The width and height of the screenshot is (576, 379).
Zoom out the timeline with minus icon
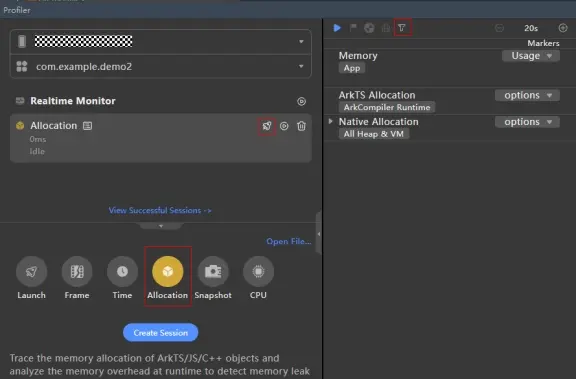click(x=499, y=28)
